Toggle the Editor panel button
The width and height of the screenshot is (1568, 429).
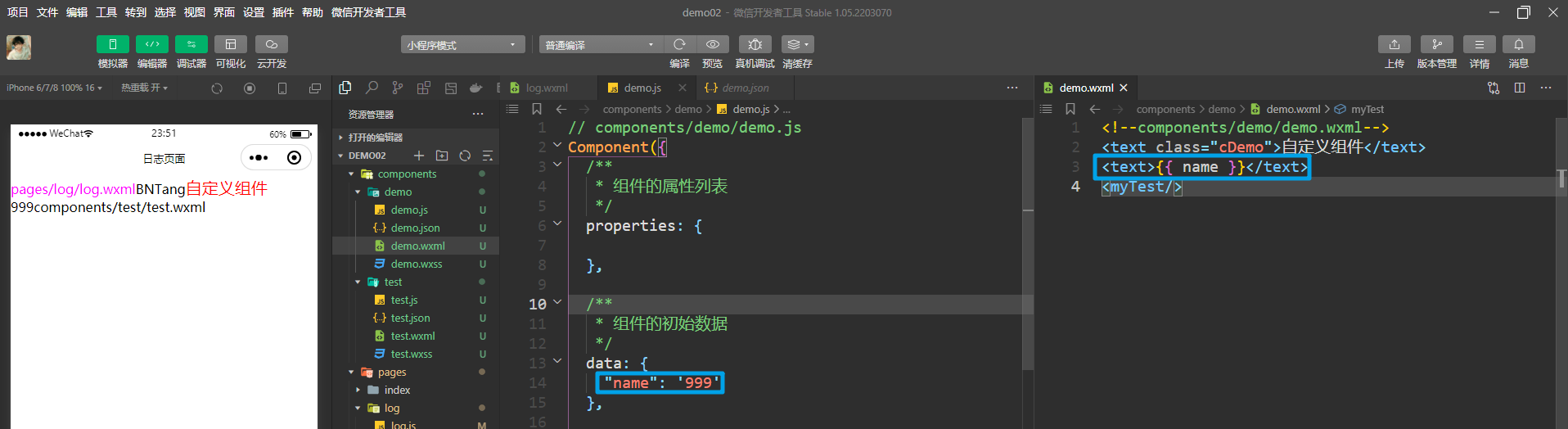[152, 44]
